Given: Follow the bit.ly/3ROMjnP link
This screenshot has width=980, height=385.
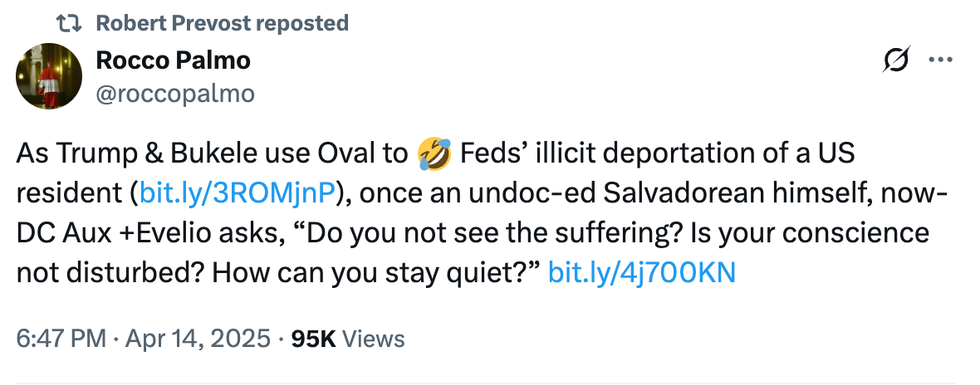Looking at the screenshot, I should coord(234,193).
